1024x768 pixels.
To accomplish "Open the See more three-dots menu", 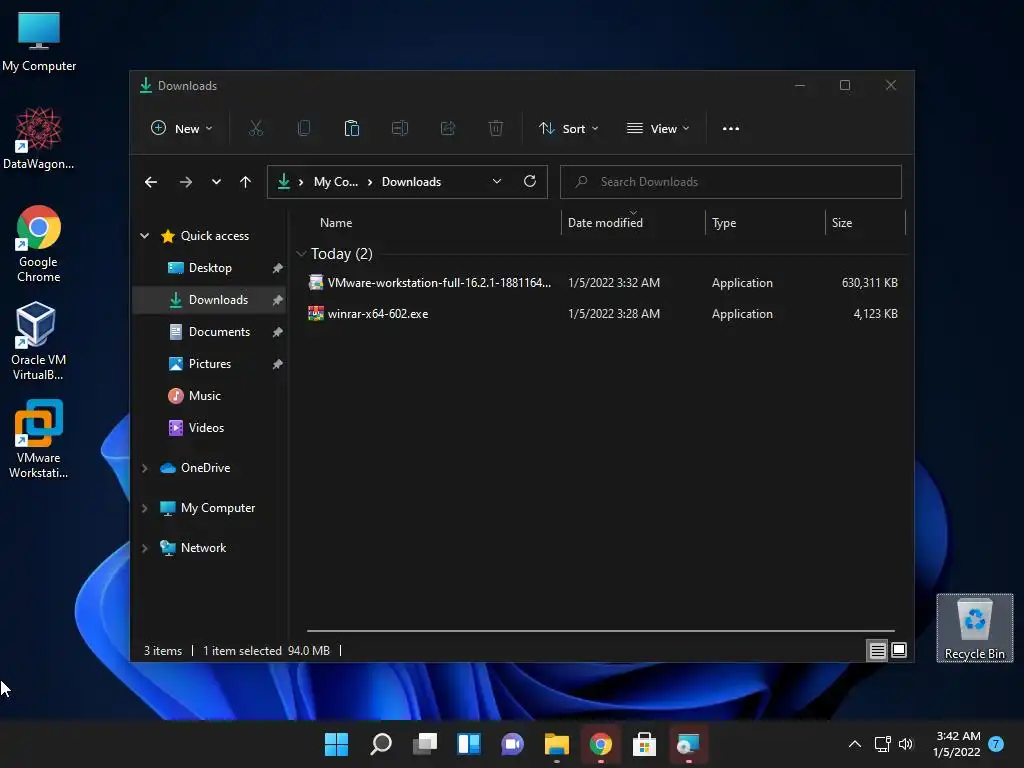I will [x=731, y=129].
